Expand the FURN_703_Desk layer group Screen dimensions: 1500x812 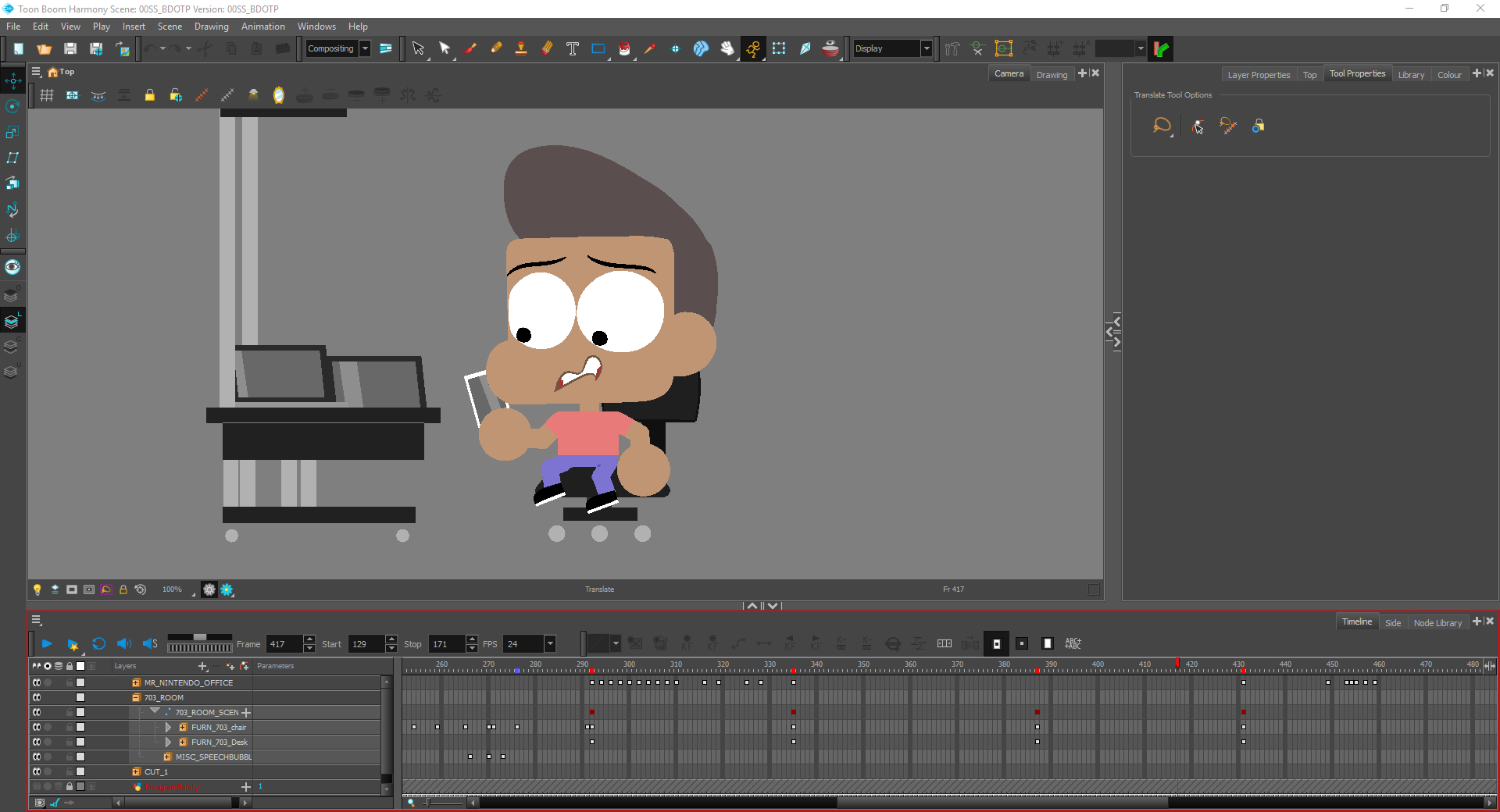tap(168, 742)
